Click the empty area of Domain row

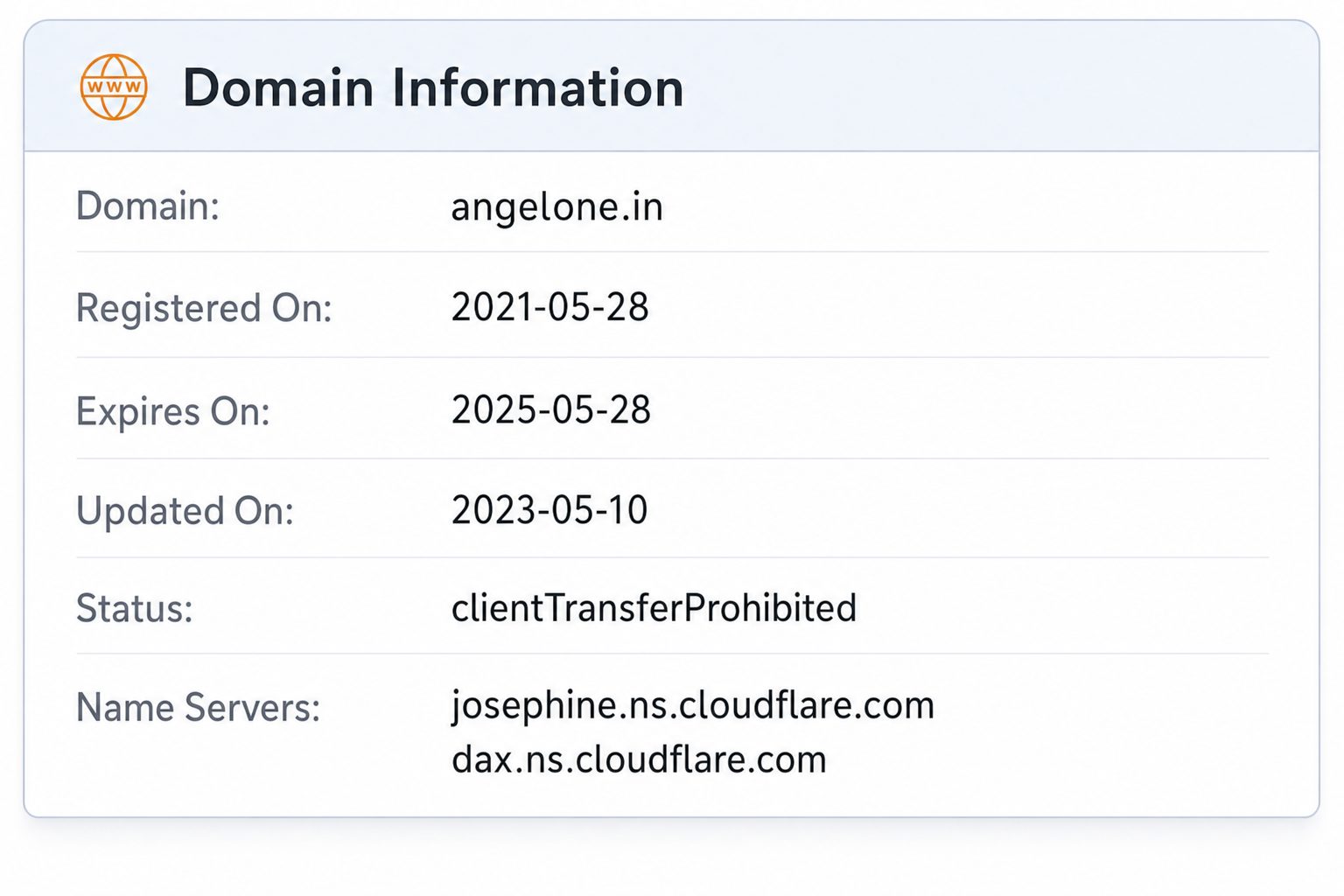(x=962, y=206)
